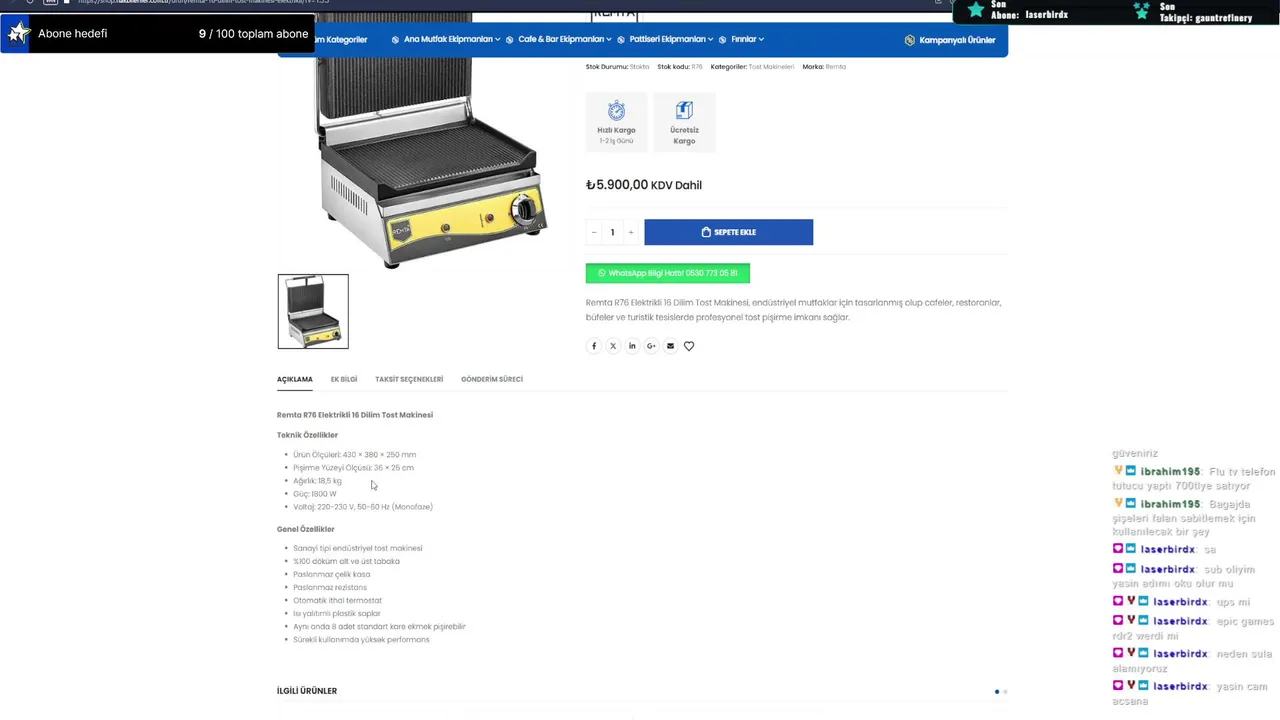This screenshot has width=1280, height=720.
Task: Click Tost Makineleri category link
Action: click(x=771, y=67)
